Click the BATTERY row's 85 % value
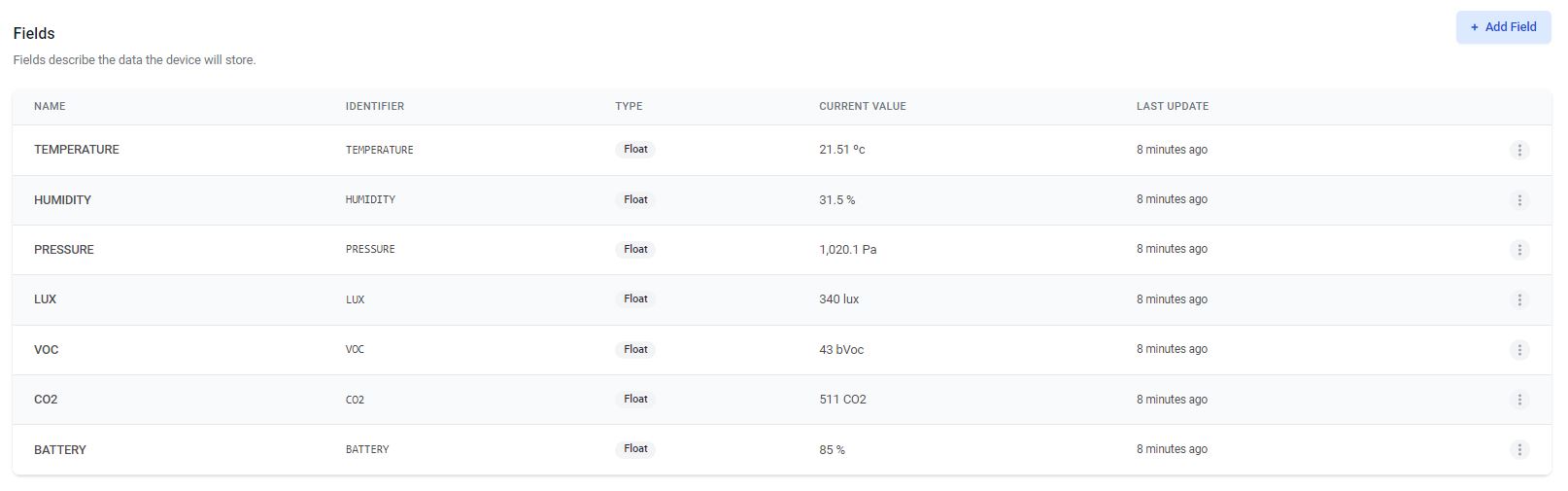The width and height of the screenshot is (1568, 491). (832, 450)
